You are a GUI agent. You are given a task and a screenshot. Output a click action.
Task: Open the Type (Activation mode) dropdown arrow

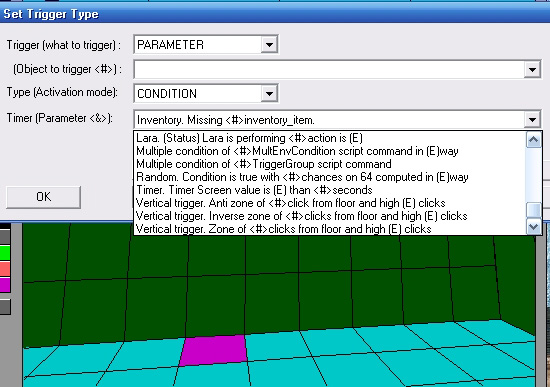point(269,93)
